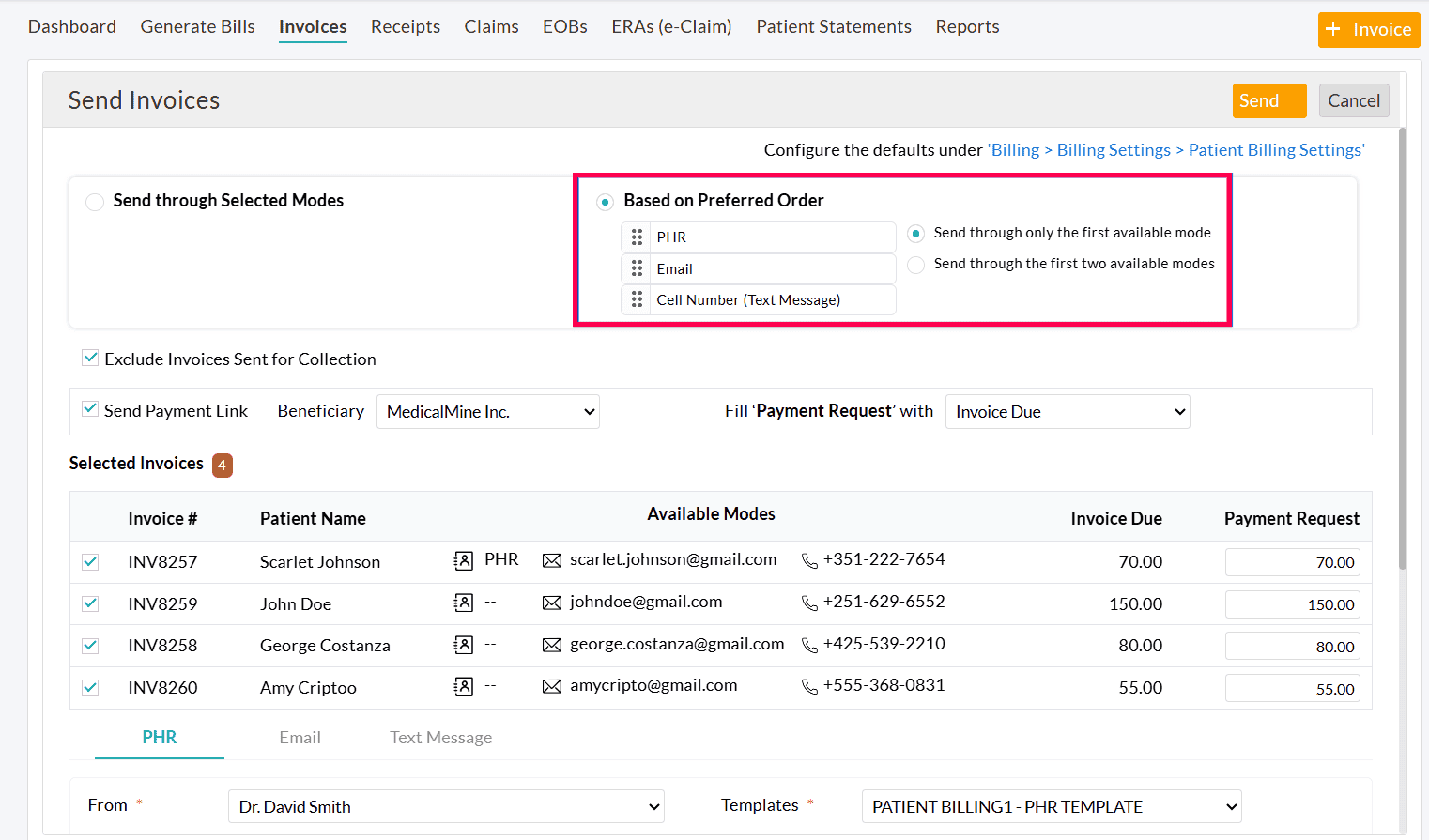Viewport: 1429px width, 840px height.
Task: Select the PHR contact card icon for John Doe
Action: [463, 603]
